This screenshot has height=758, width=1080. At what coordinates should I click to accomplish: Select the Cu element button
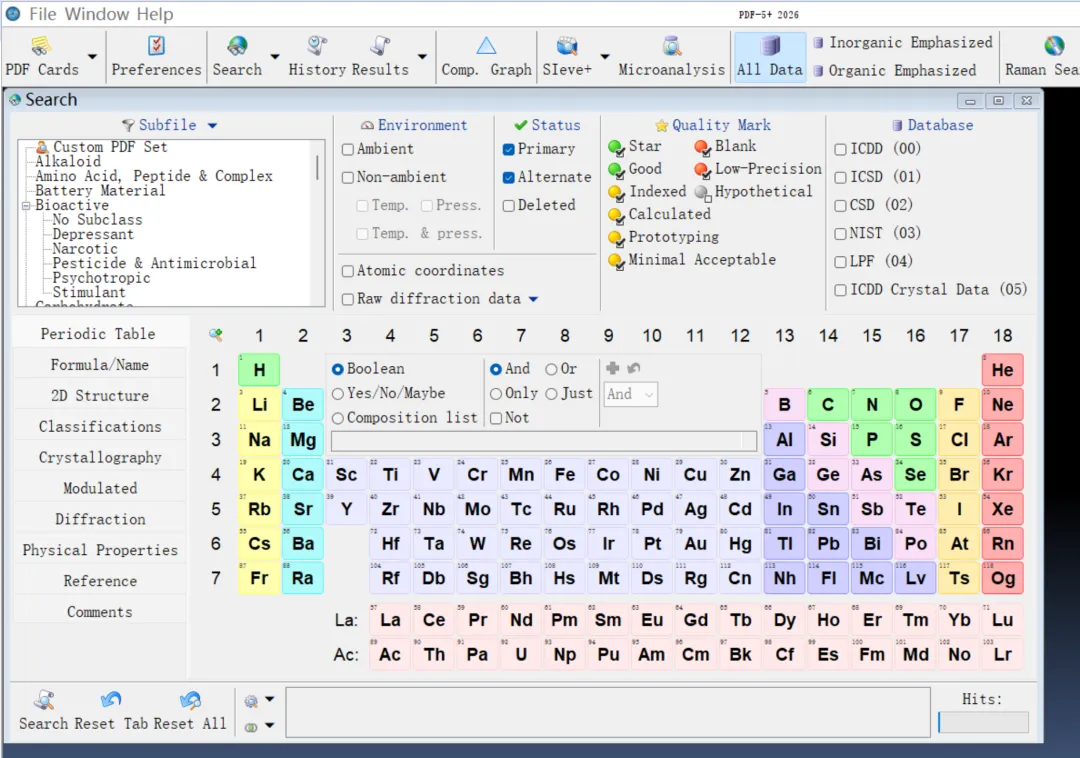pyautogui.click(x=695, y=474)
